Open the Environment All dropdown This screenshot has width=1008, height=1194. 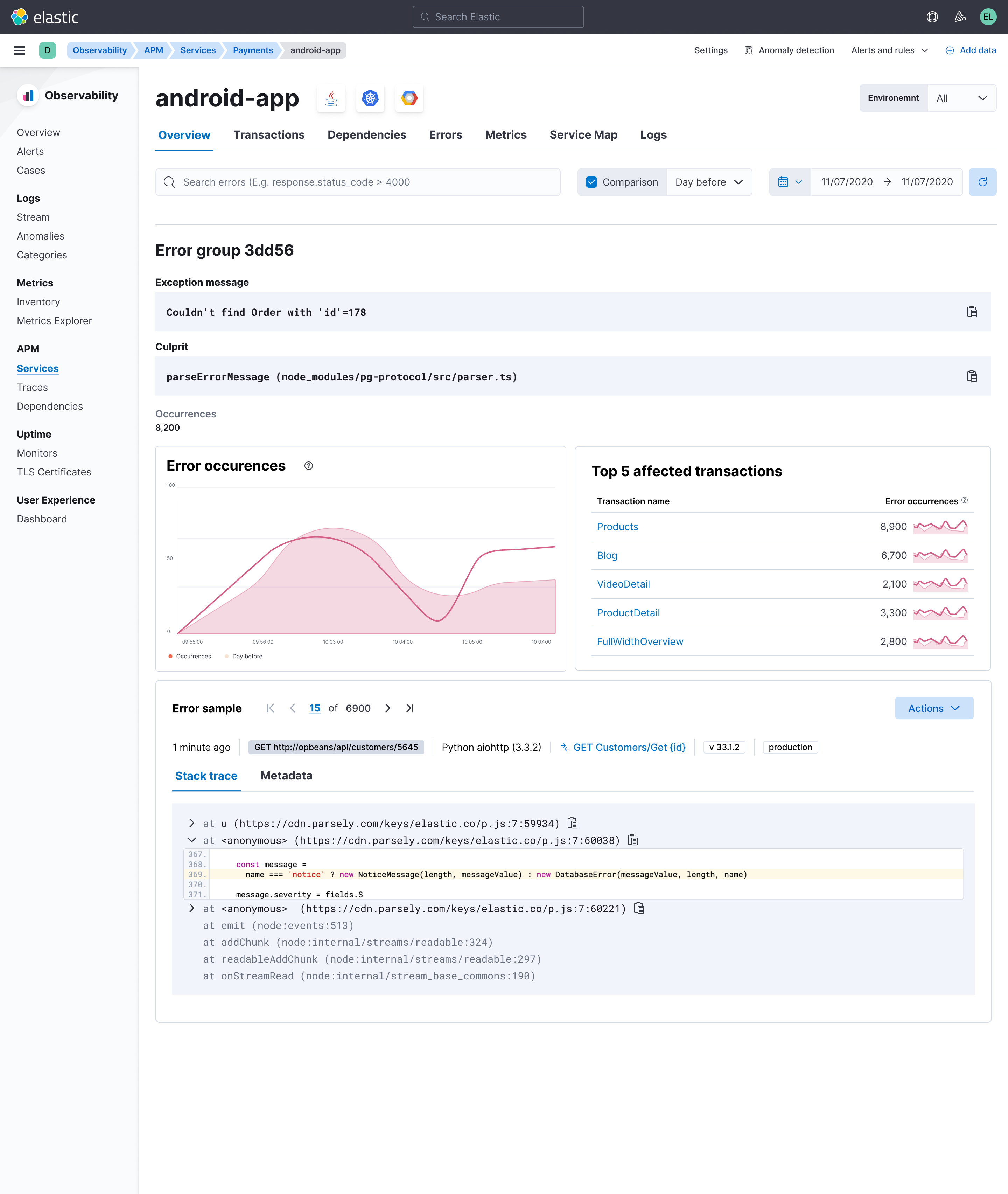pos(962,98)
